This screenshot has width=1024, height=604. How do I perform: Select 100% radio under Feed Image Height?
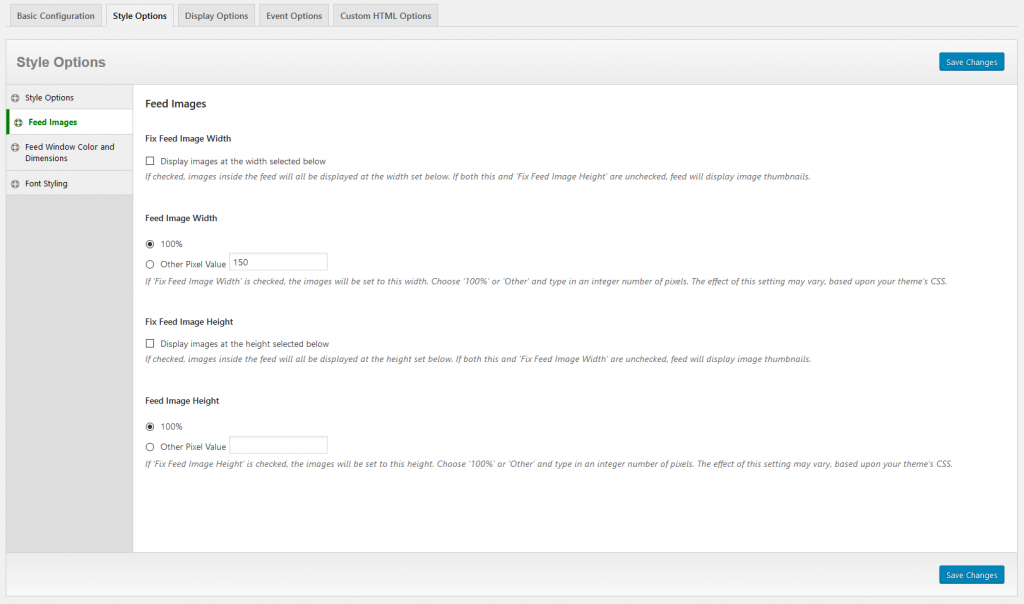150,427
